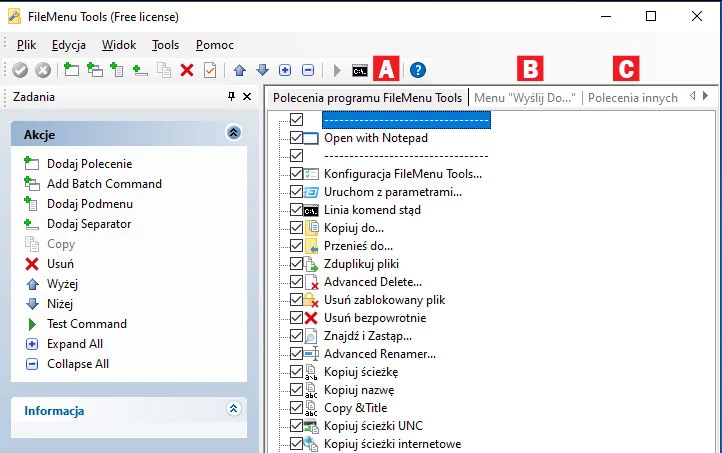Open help via the blue question mark icon
The image size is (722, 453).
(x=418, y=70)
